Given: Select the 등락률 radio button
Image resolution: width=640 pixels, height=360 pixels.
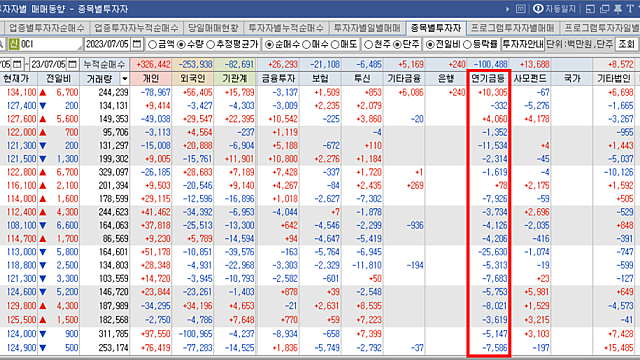Looking at the screenshot, I should [x=467, y=44].
